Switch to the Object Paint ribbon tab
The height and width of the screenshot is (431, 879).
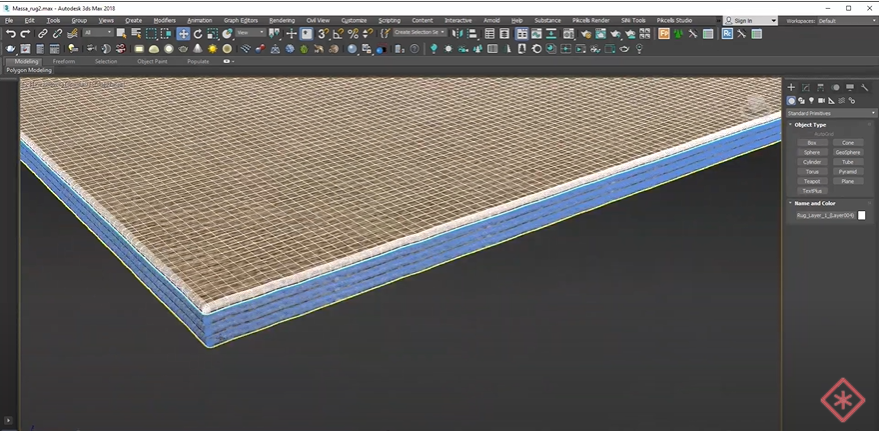click(x=151, y=61)
